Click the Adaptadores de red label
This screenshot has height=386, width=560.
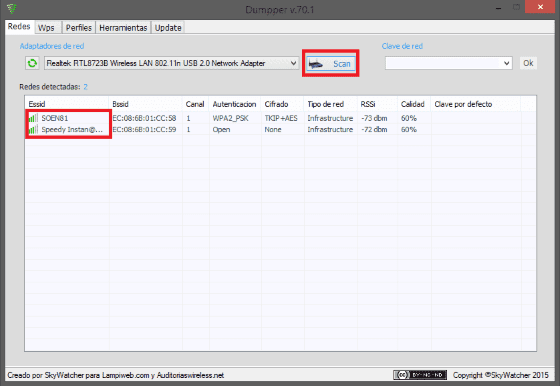(52, 46)
